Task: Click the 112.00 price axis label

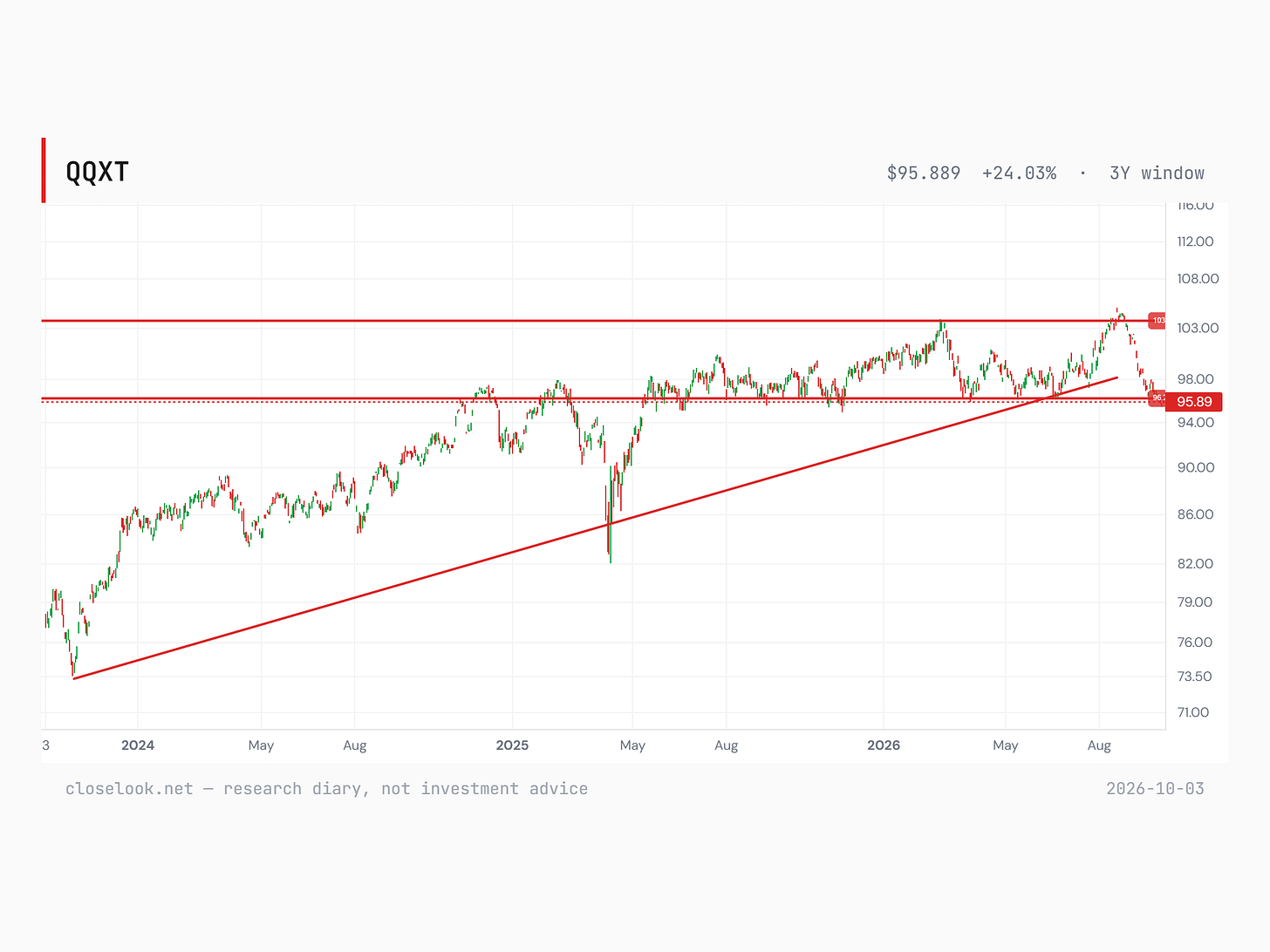Action: (1195, 241)
